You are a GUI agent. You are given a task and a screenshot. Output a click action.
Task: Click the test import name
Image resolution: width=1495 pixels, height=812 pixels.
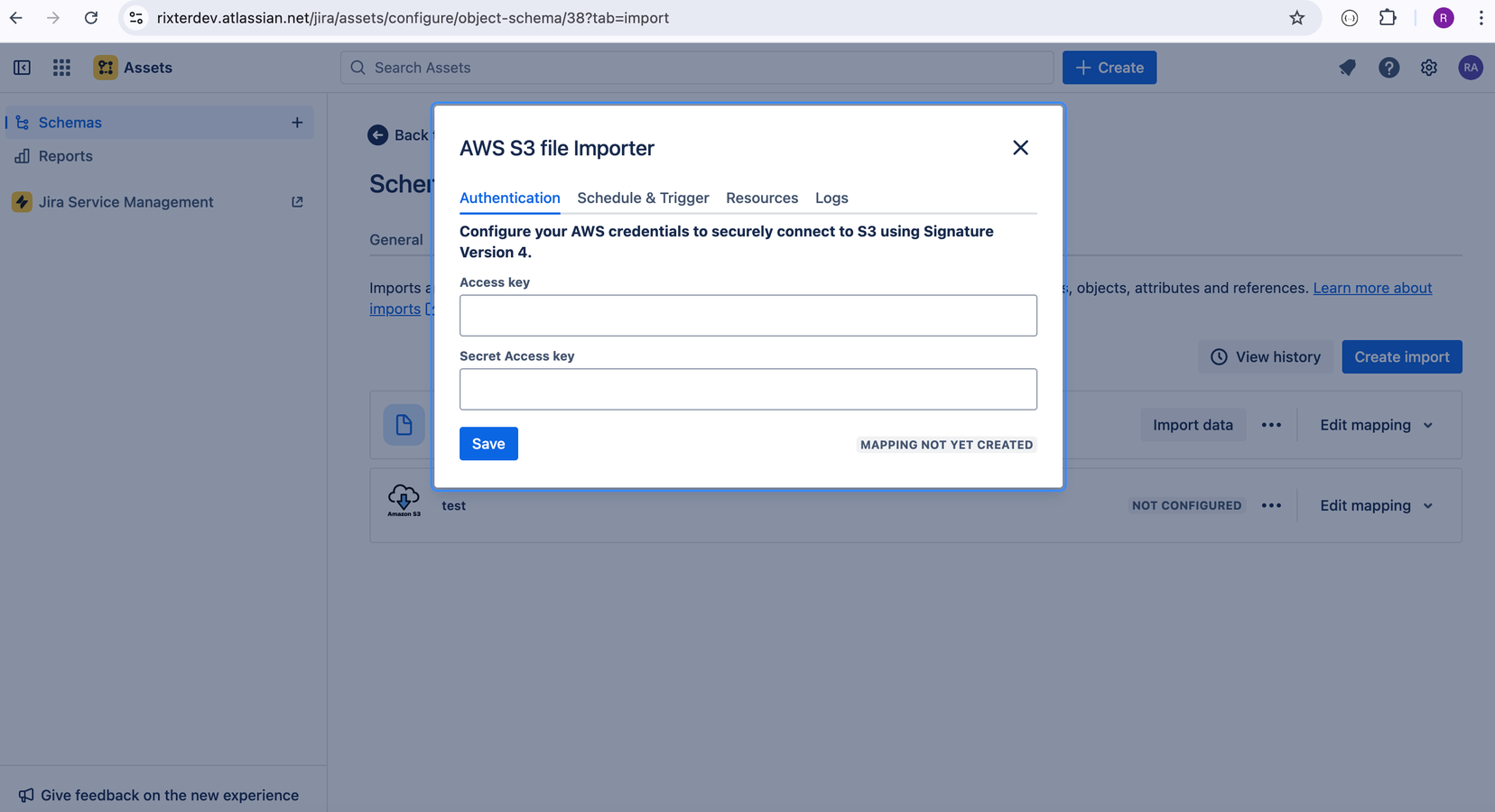(x=454, y=506)
